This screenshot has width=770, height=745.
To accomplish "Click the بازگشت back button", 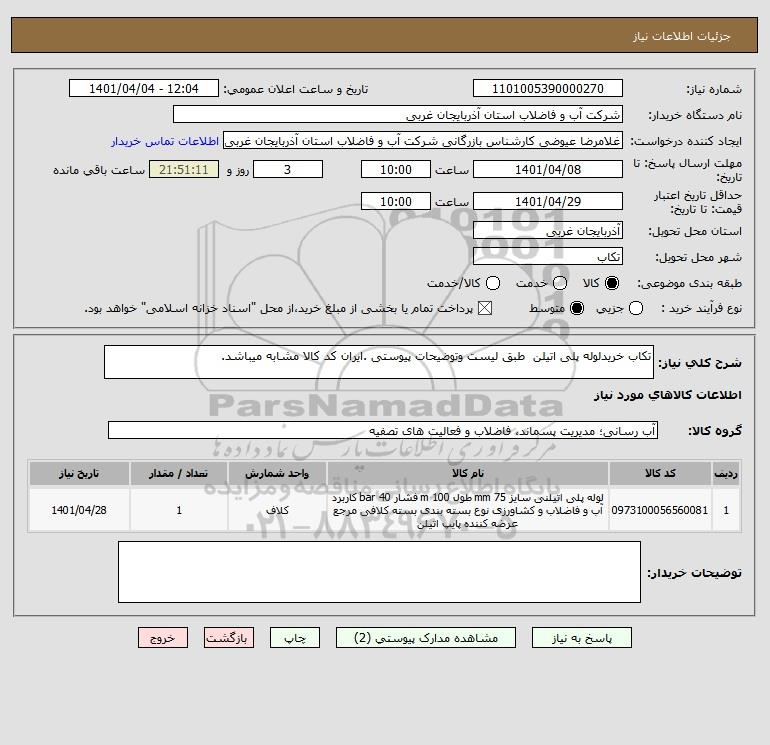I will coord(229,637).
